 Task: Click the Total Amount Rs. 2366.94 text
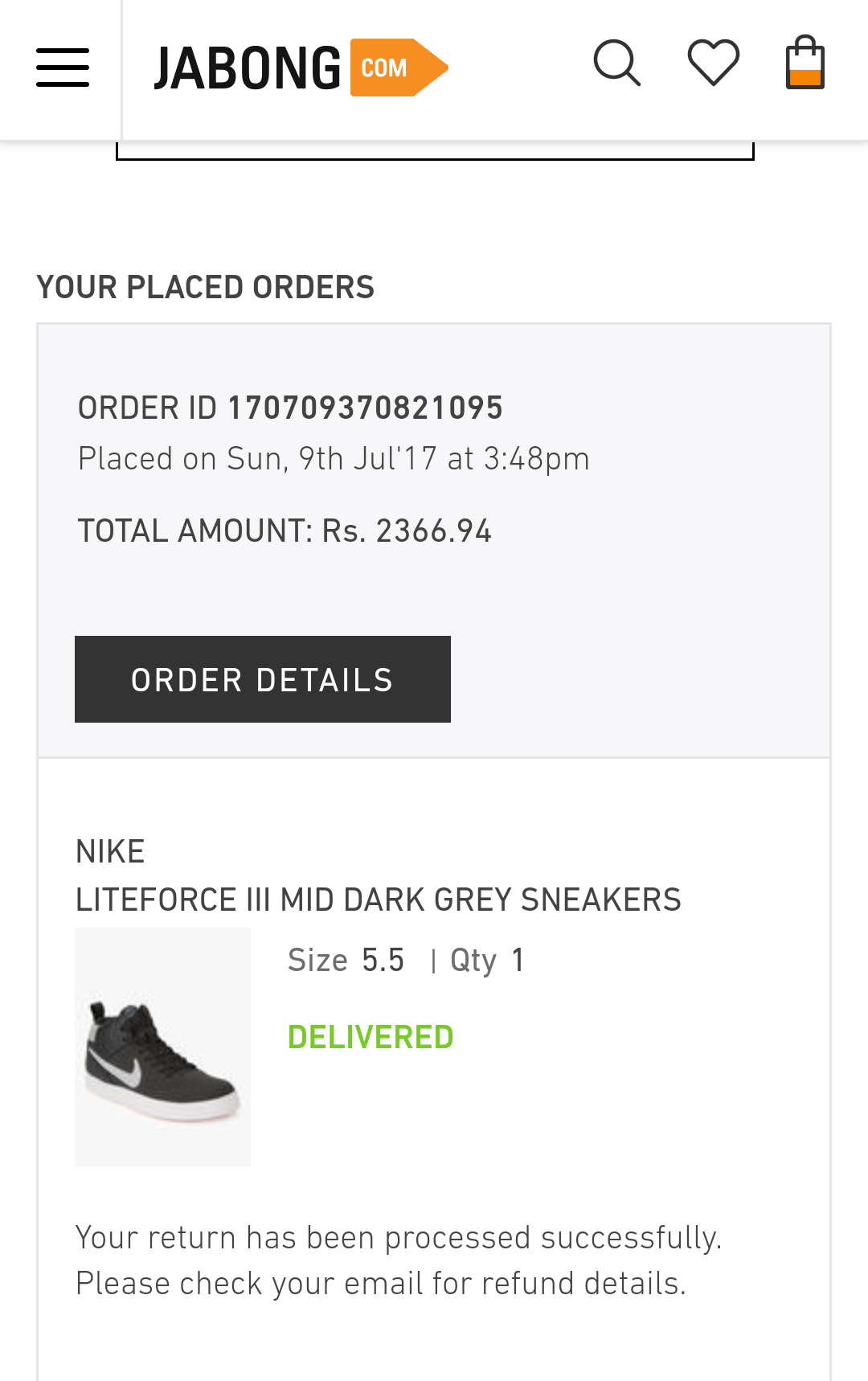285,531
